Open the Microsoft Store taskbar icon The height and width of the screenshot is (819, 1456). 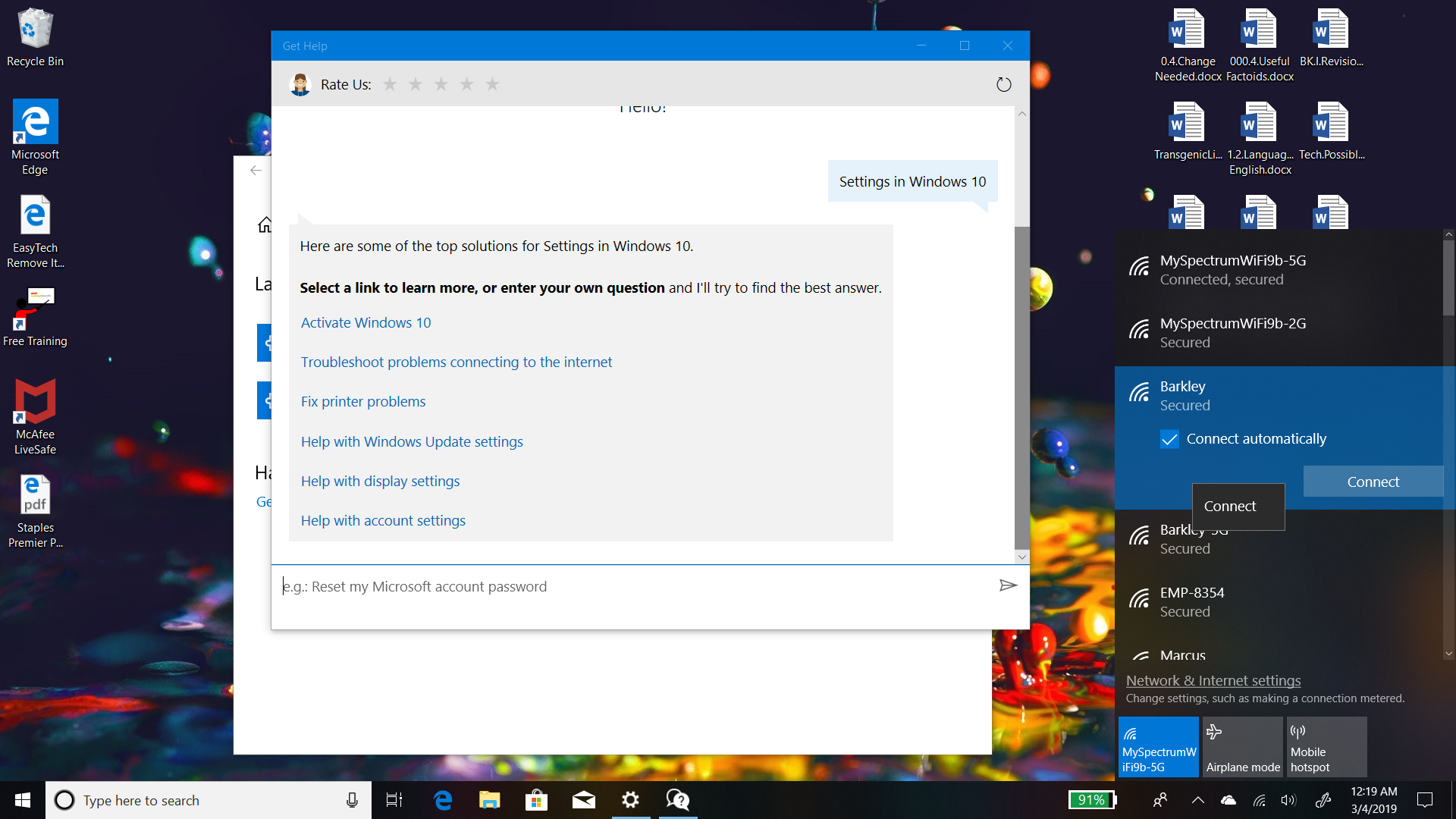[x=536, y=800]
